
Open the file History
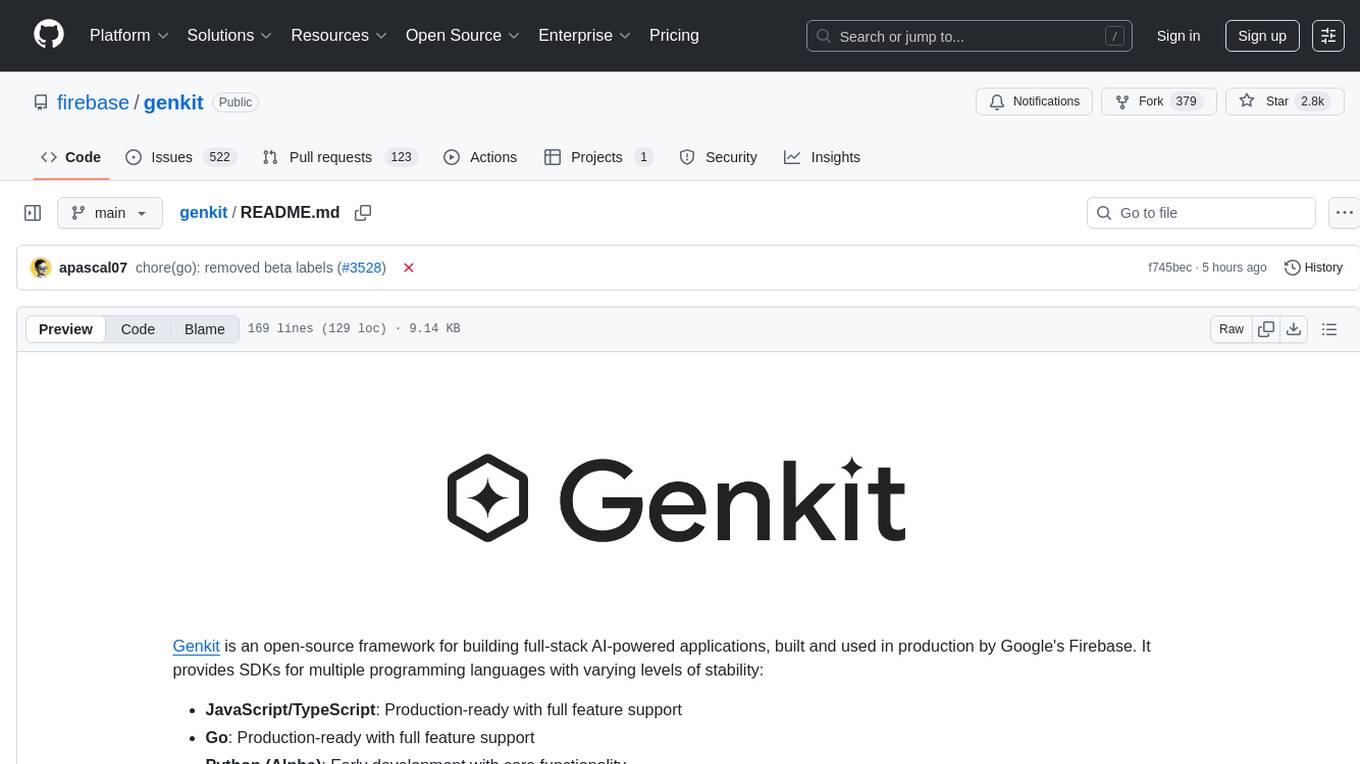point(1313,268)
